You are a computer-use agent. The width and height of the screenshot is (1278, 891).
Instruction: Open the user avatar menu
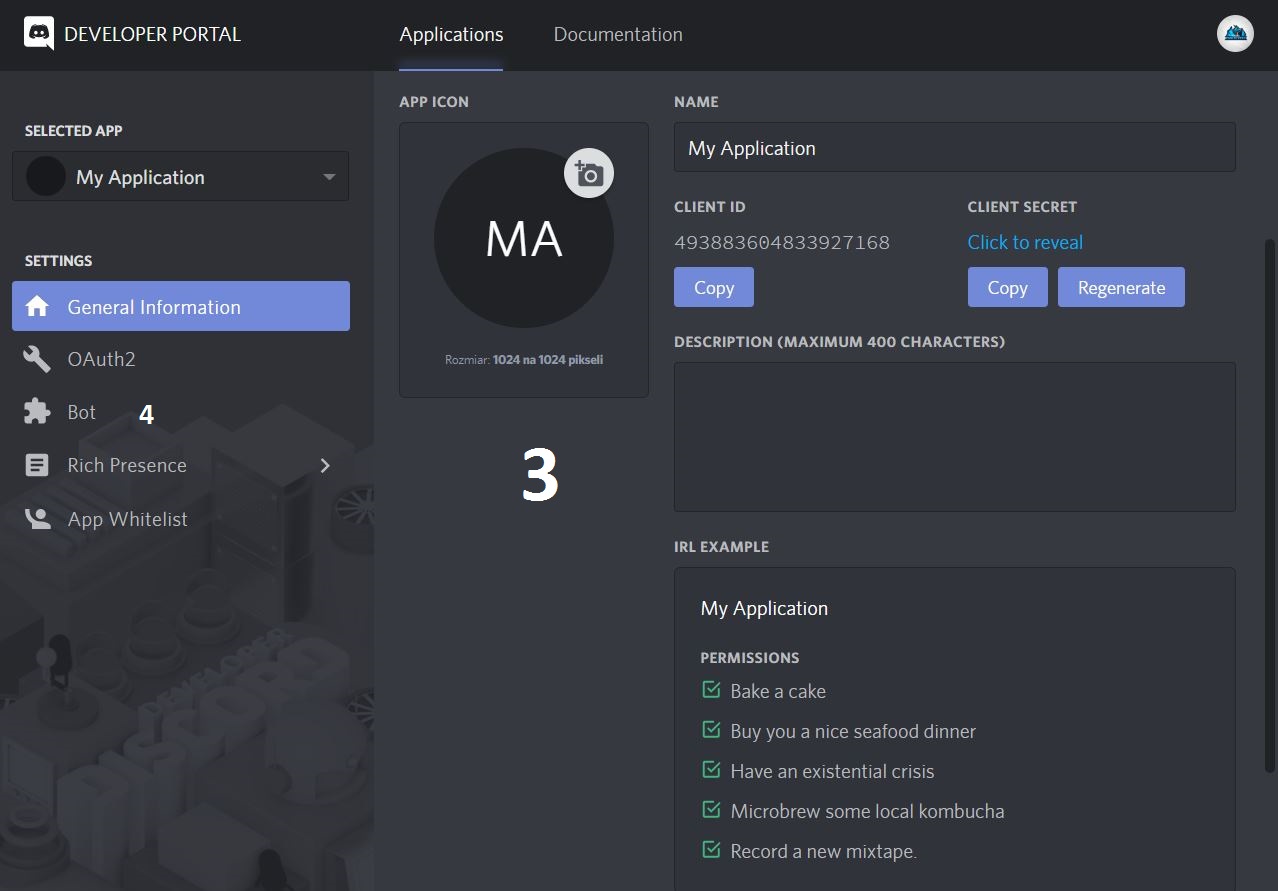[1235, 34]
